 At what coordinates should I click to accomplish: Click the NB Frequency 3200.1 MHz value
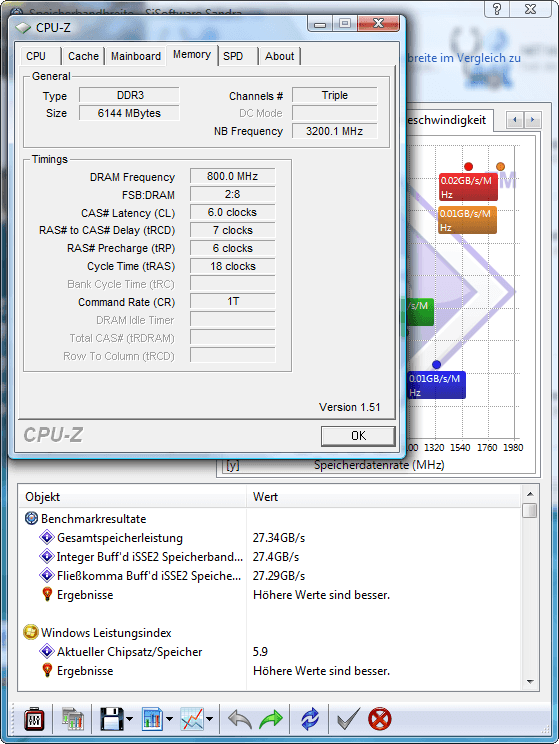335,131
